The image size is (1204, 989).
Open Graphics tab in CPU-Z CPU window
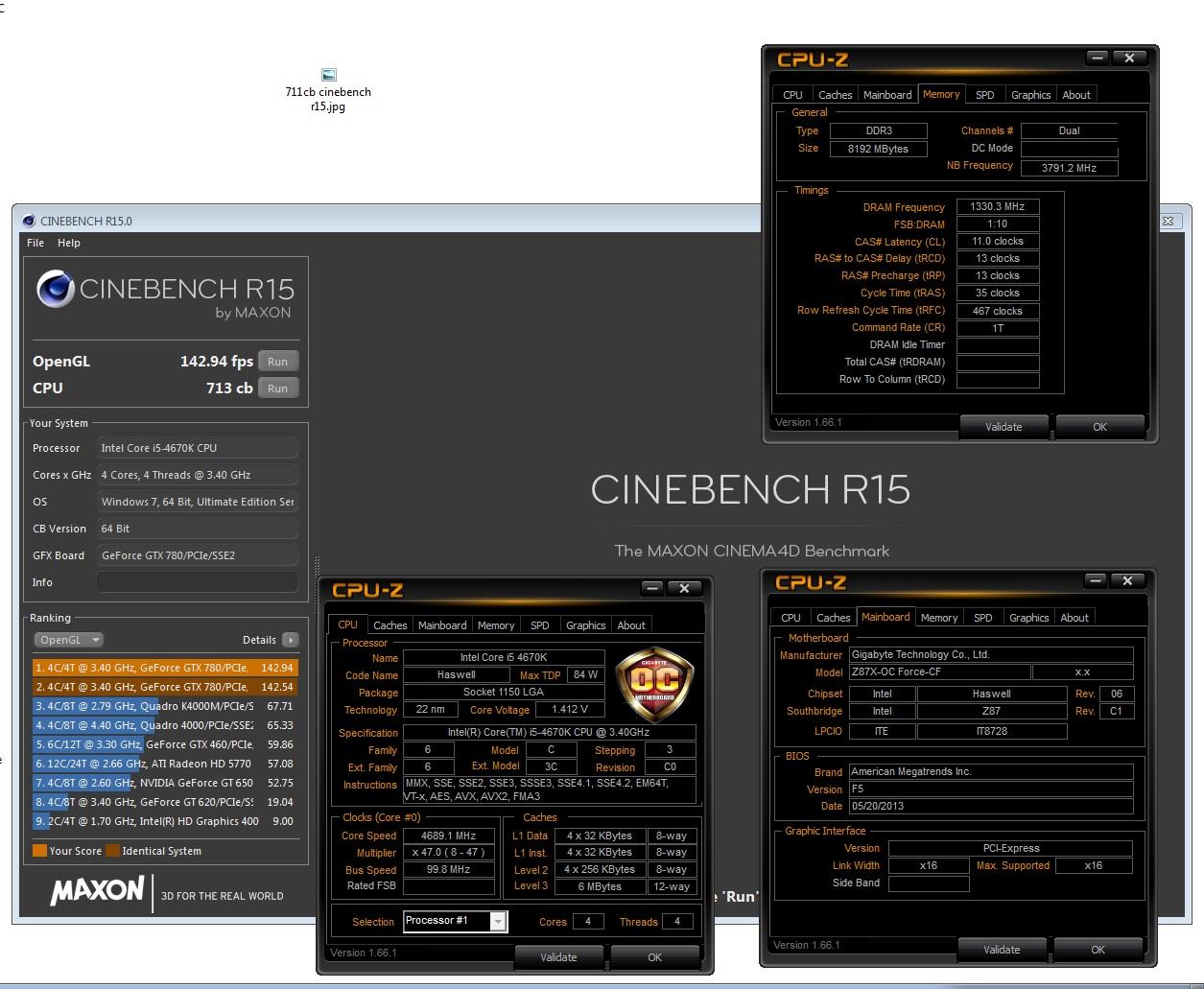(586, 625)
